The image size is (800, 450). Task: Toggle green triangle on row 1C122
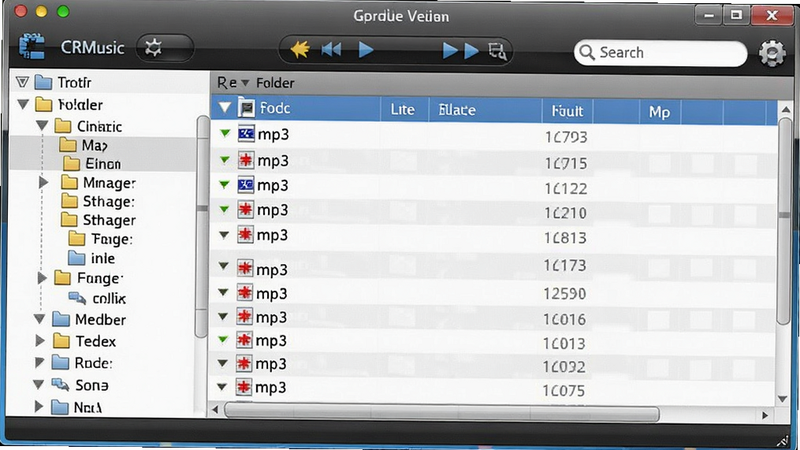pyautogui.click(x=224, y=184)
